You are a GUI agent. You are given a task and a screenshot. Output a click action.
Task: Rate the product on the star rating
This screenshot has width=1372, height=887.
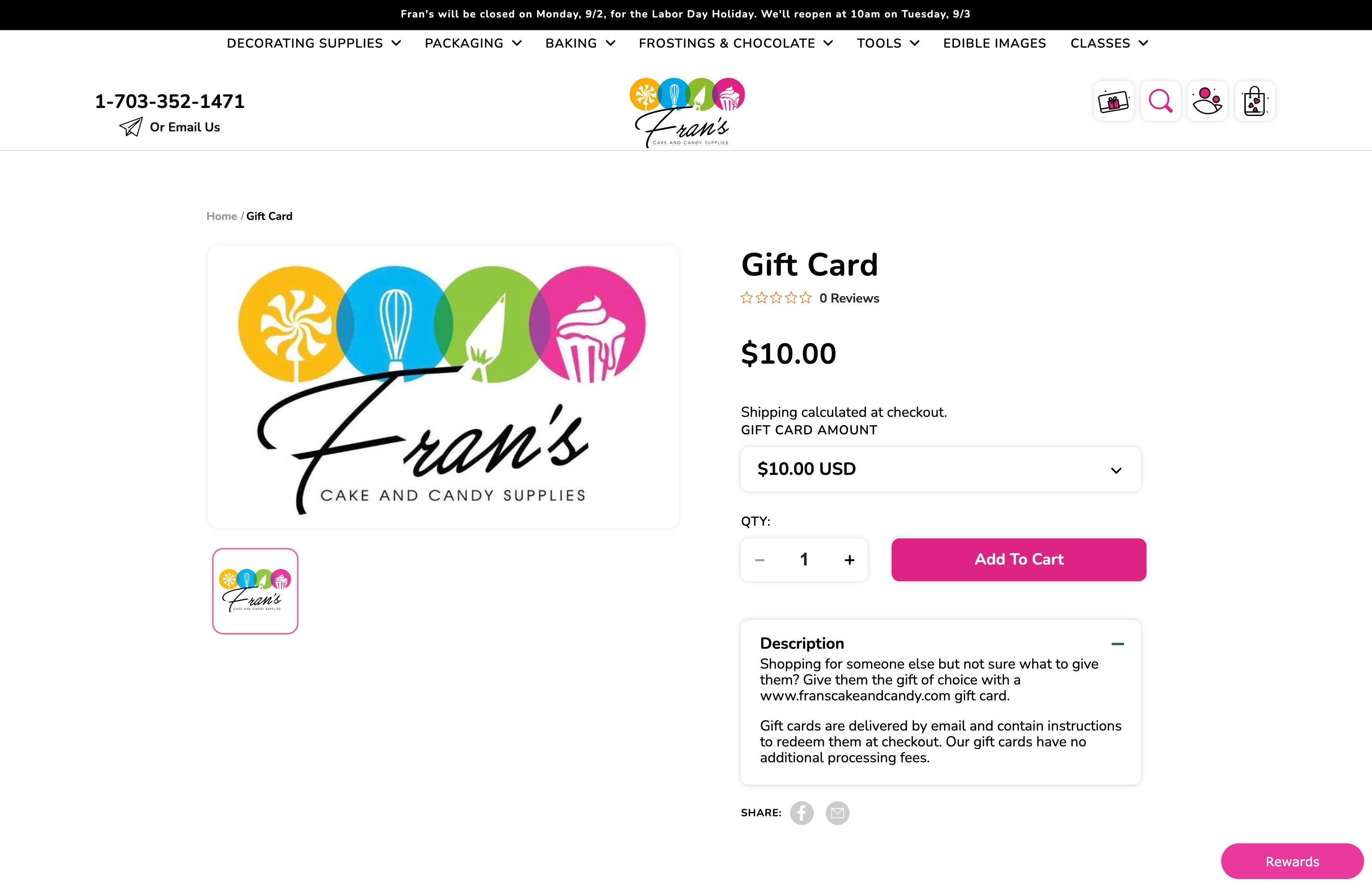(x=776, y=298)
